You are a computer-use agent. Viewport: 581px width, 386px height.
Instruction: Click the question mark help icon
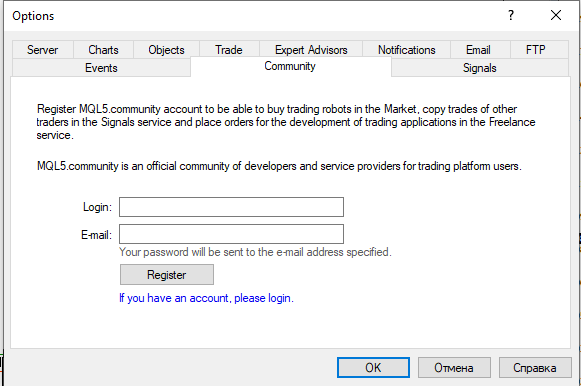coord(511,15)
